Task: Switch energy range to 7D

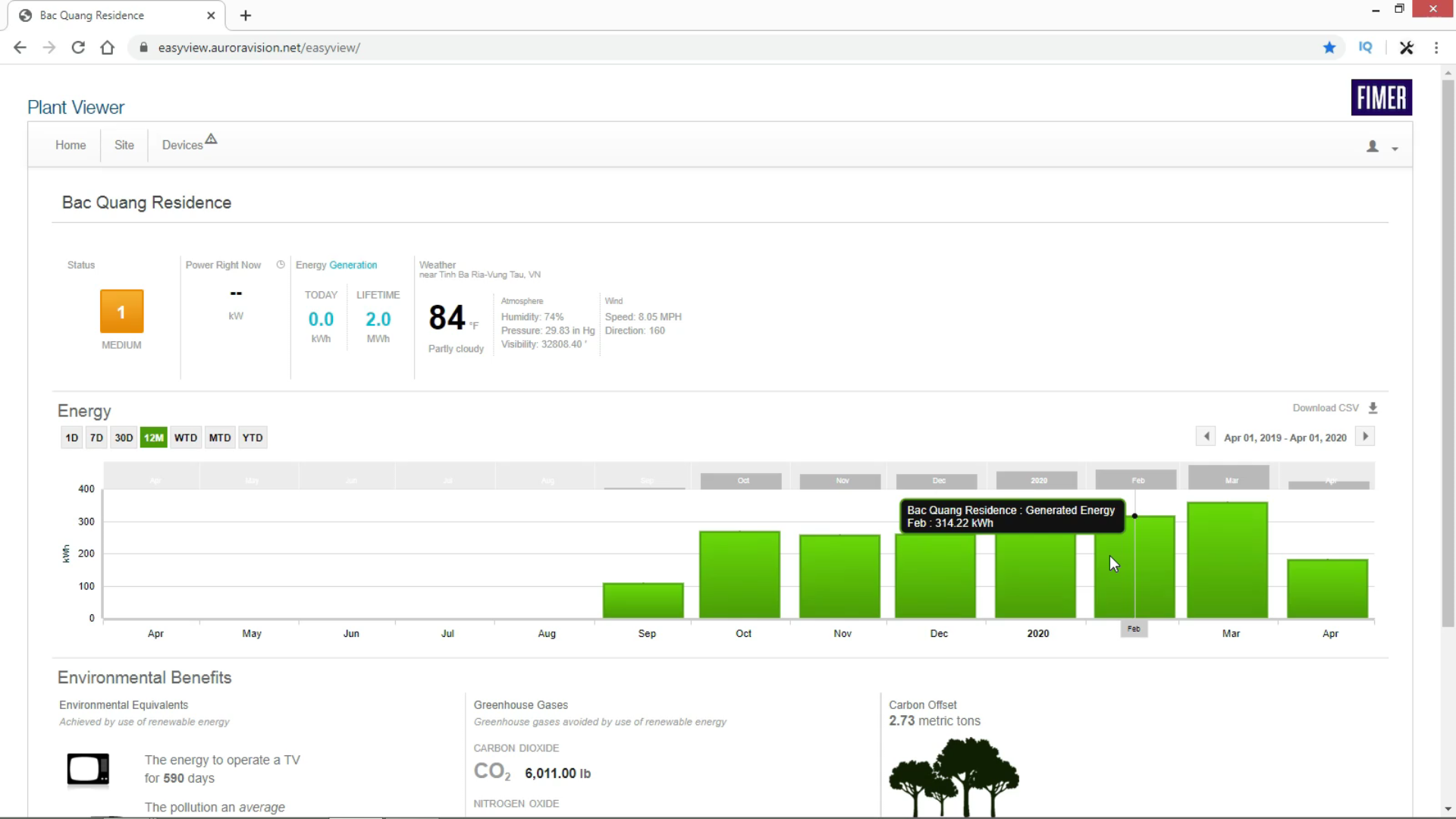Action: 96,438
